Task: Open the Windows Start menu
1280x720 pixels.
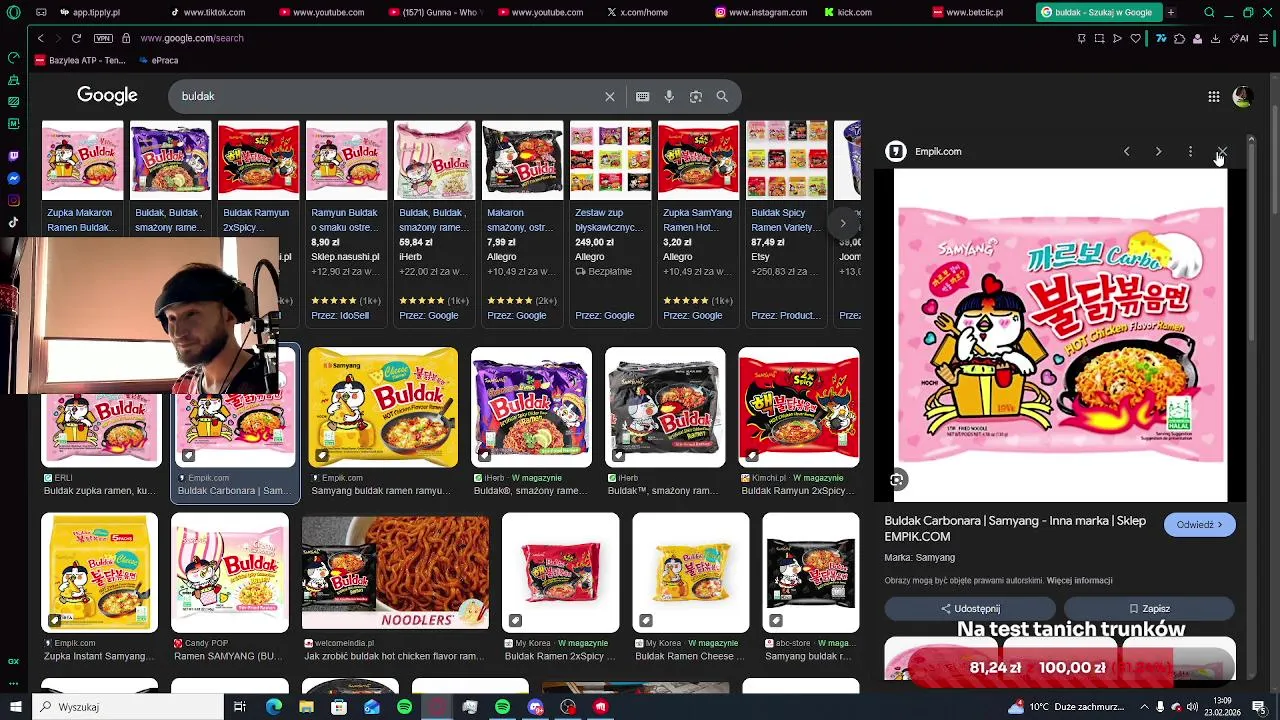Action: tap(14, 707)
